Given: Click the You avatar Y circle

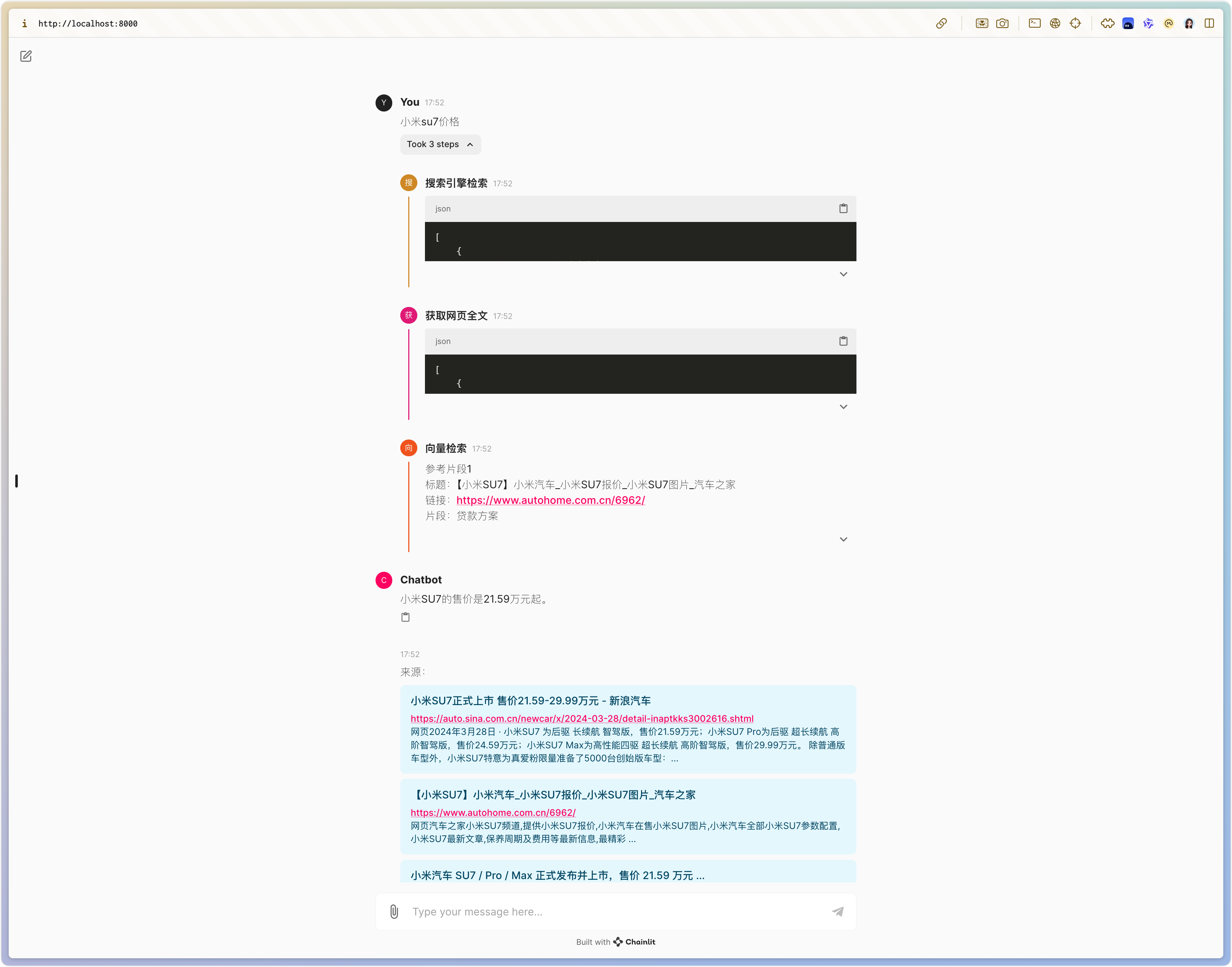Looking at the screenshot, I should click(x=384, y=102).
